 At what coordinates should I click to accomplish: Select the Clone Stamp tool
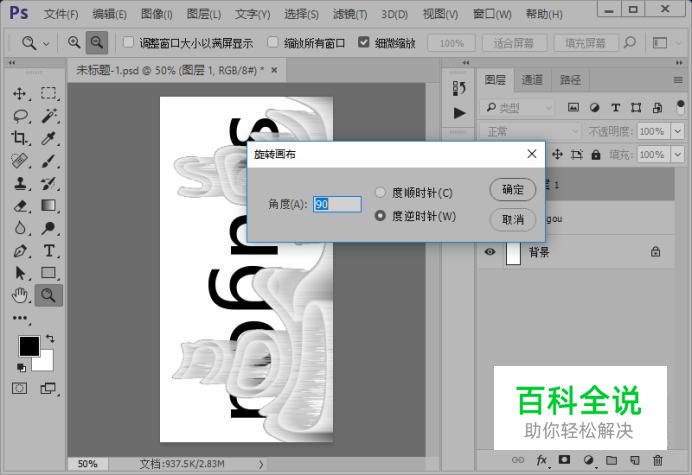[19, 183]
